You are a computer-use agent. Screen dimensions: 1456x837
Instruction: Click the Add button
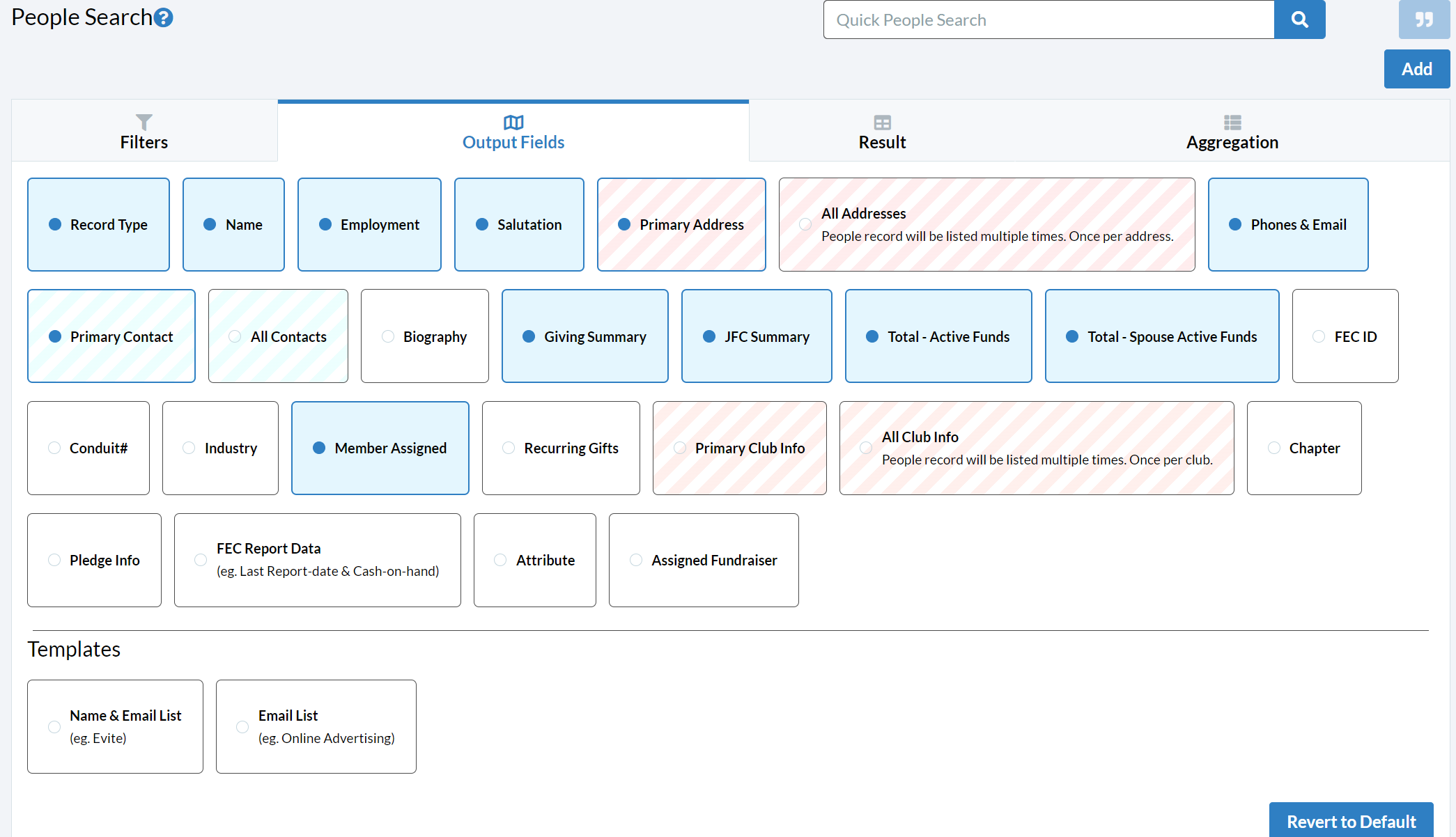1417,69
